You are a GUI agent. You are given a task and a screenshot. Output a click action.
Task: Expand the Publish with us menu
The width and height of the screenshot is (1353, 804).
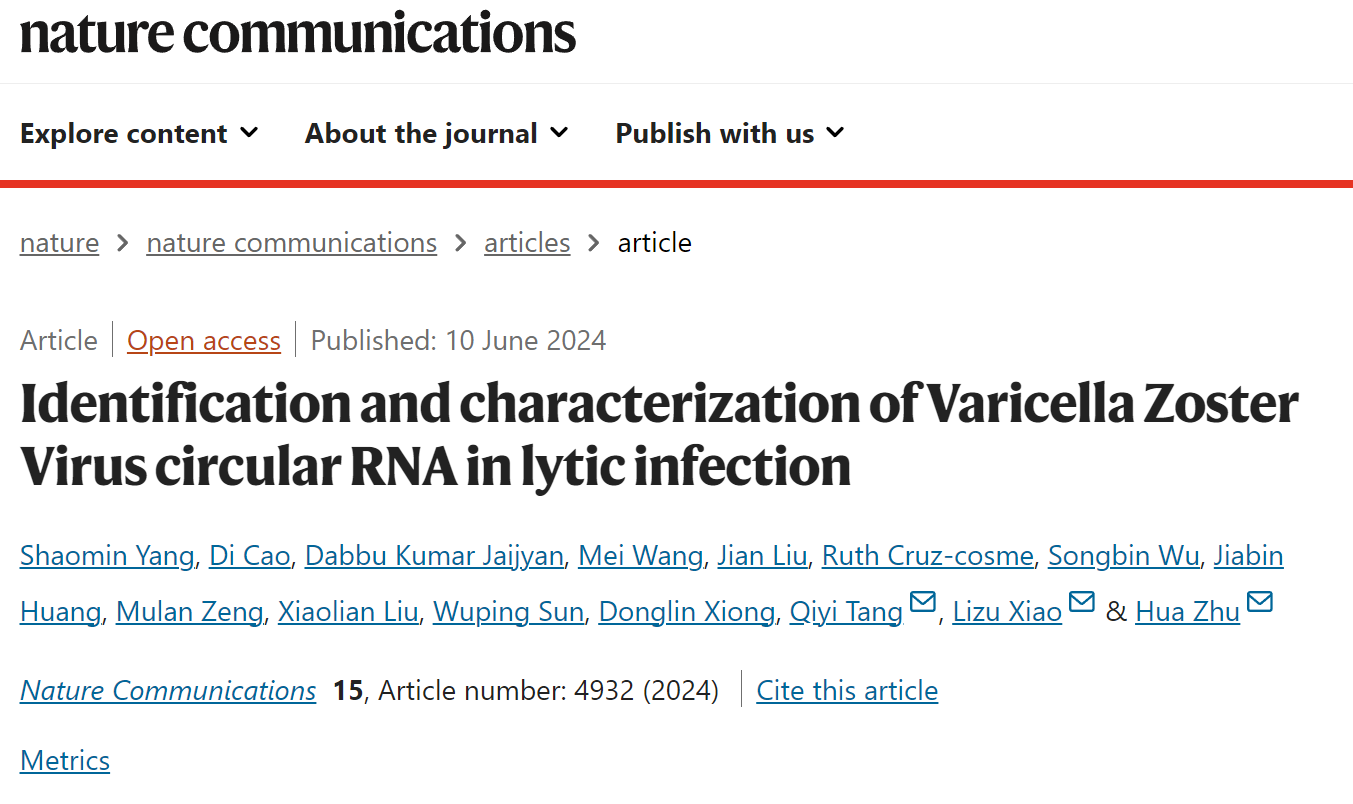(730, 133)
